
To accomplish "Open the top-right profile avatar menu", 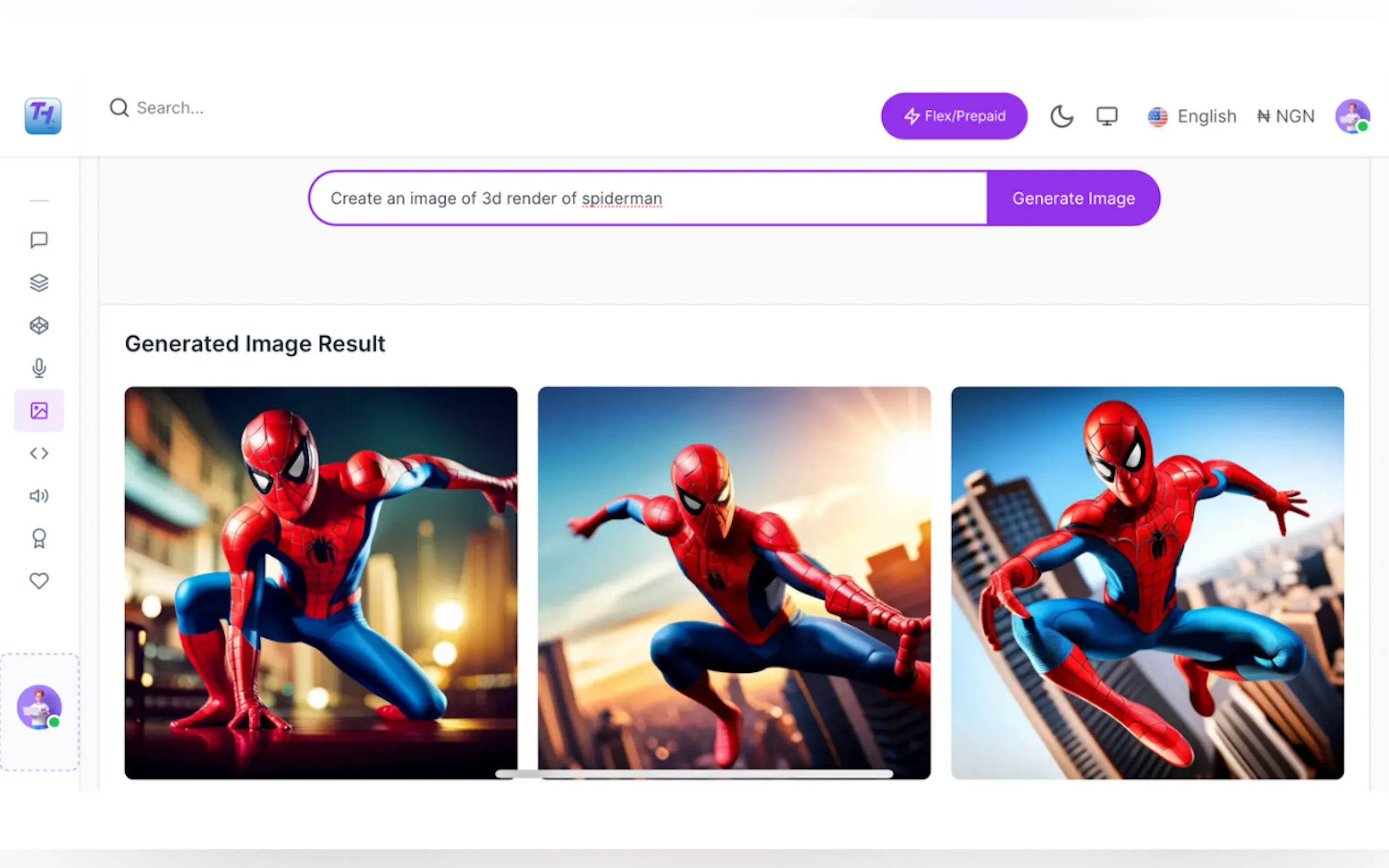I will (1352, 116).
